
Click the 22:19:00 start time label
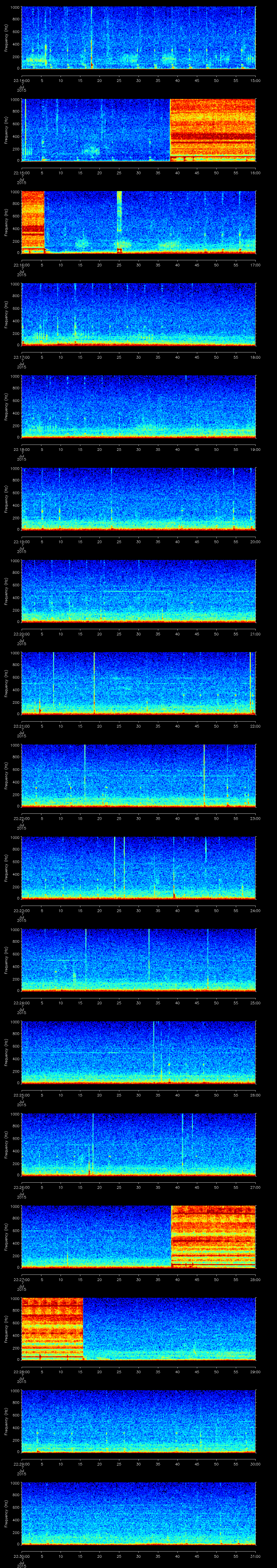click(22, 542)
